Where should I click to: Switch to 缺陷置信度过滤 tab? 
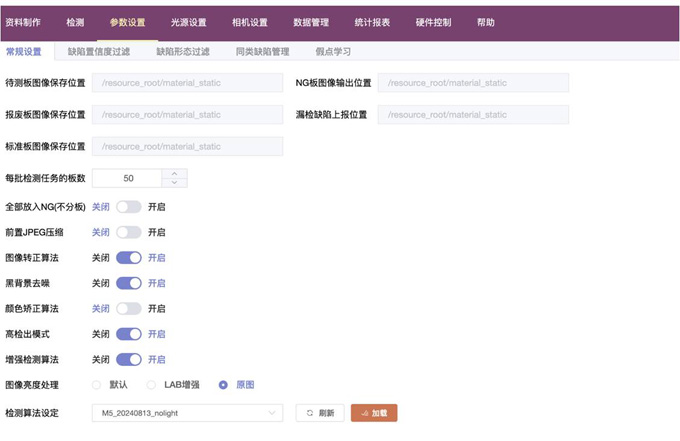tap(98, 51)
